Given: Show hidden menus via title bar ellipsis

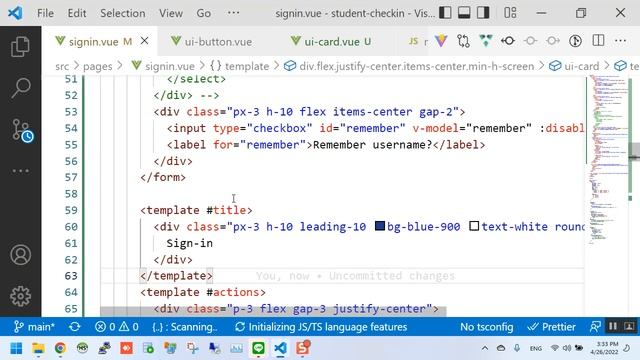Looking at the screenshot, I should click(233, 13).
